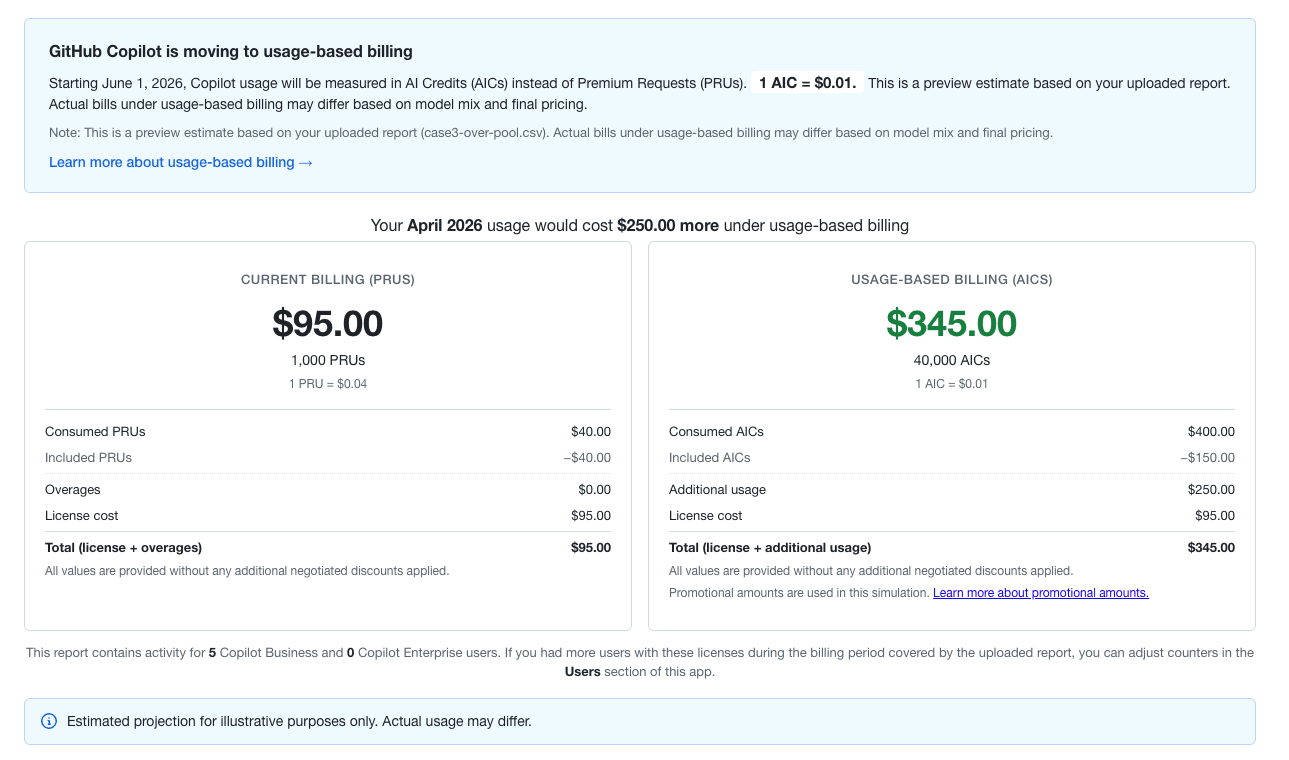This screenshot has width=1289, height=760.
Task: Click the 'USAGE-BASED BILLING (AICS)' card title
Action: (952, 280)
